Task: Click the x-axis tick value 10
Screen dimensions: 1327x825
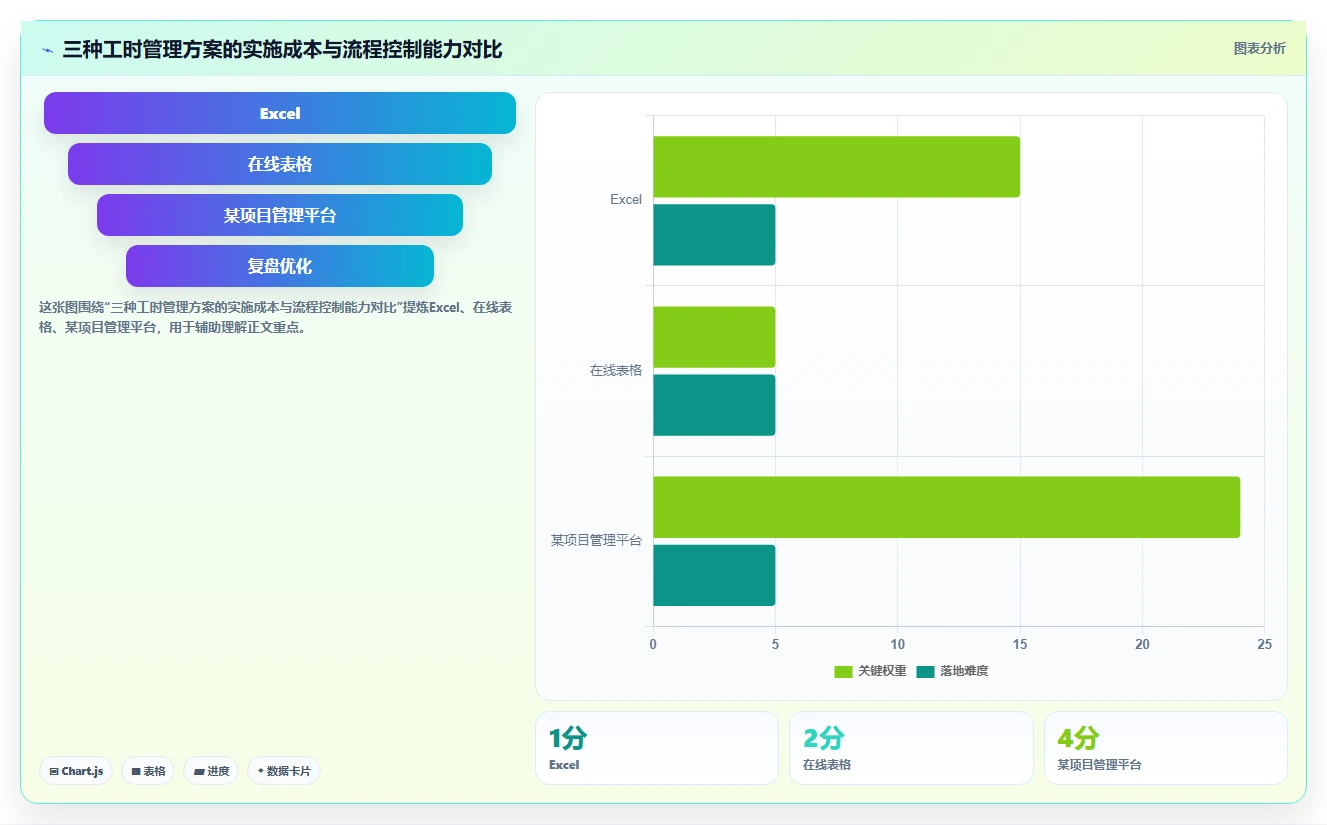Action: pos(897,645)
